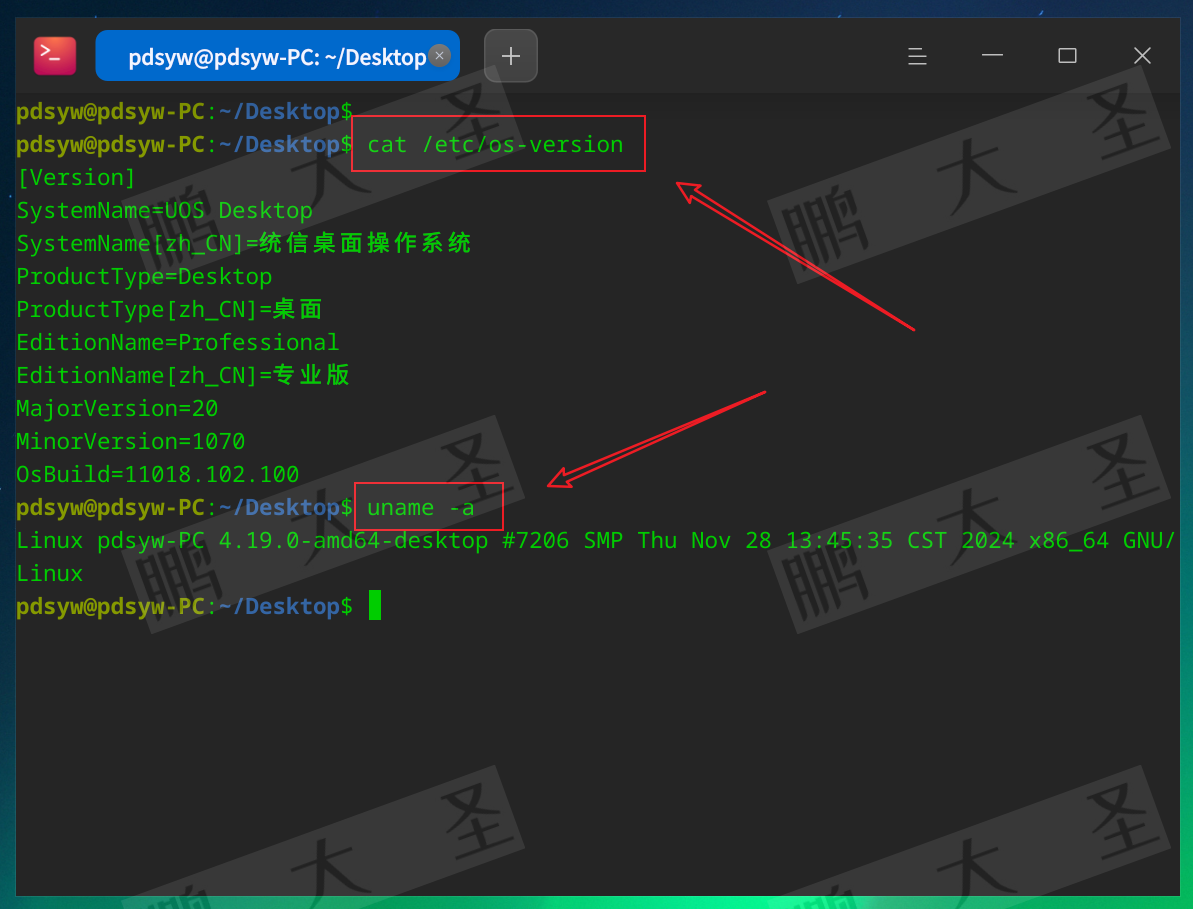This screenshot has width=1193, height=909.
Task: Click the 'x86_64' architecture text
Action: point(1069,540)
